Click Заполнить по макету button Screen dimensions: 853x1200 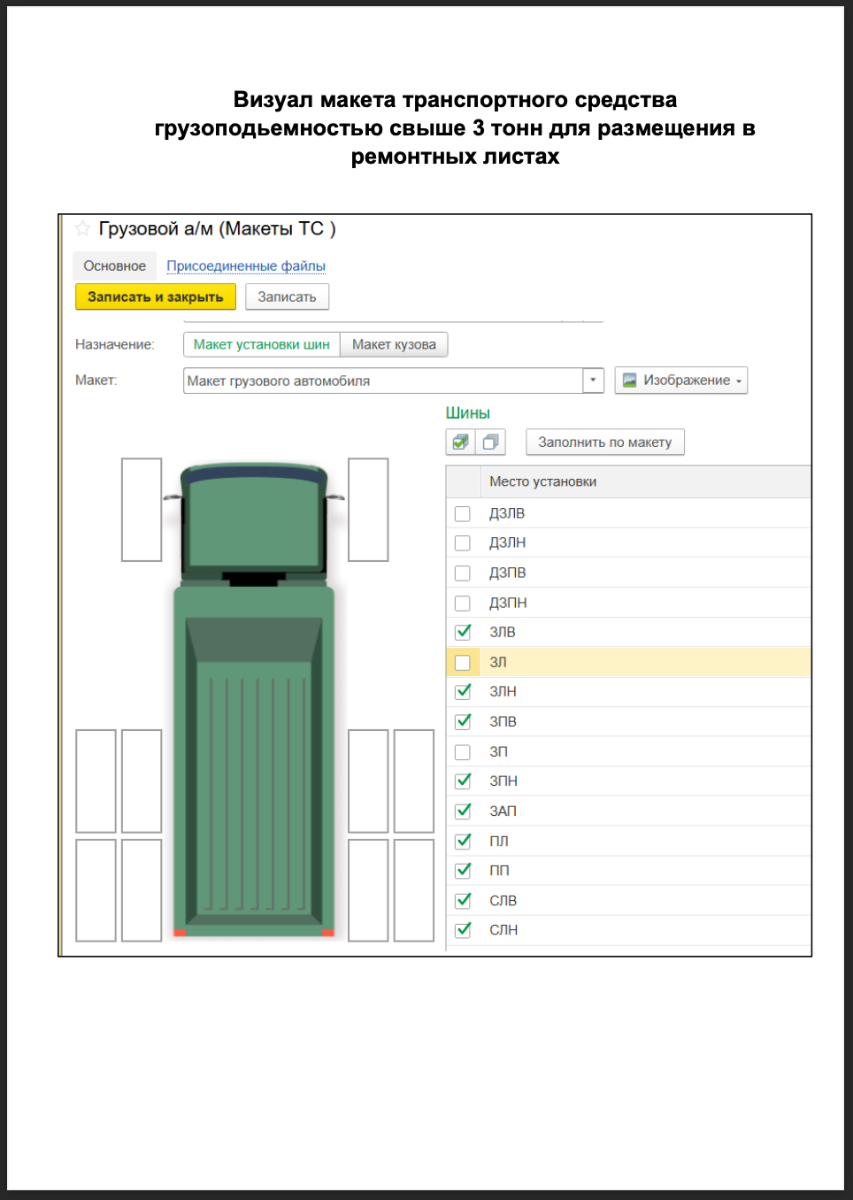coord(605,442)
